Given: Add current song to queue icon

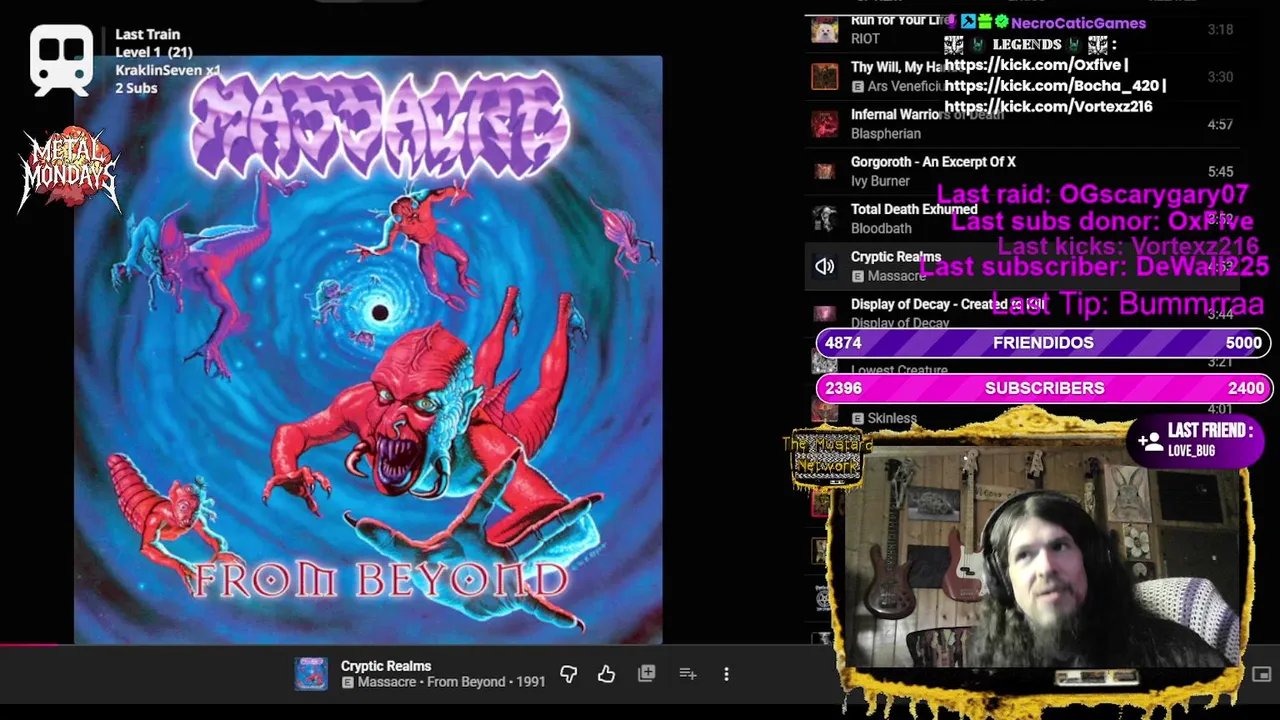Looking at the screenshot, I should coord(688,674).
